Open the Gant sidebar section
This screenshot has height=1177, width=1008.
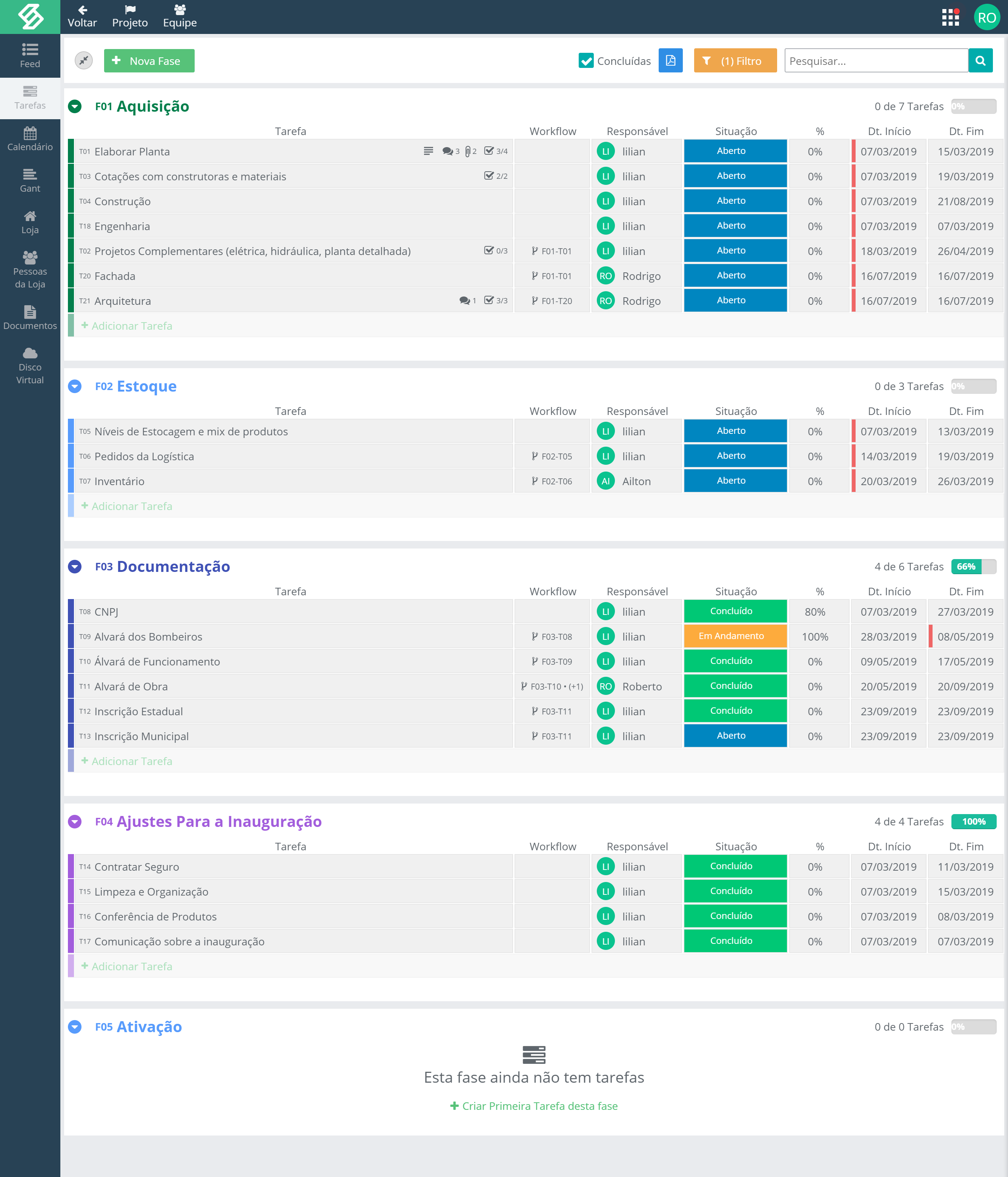[30, 181]
